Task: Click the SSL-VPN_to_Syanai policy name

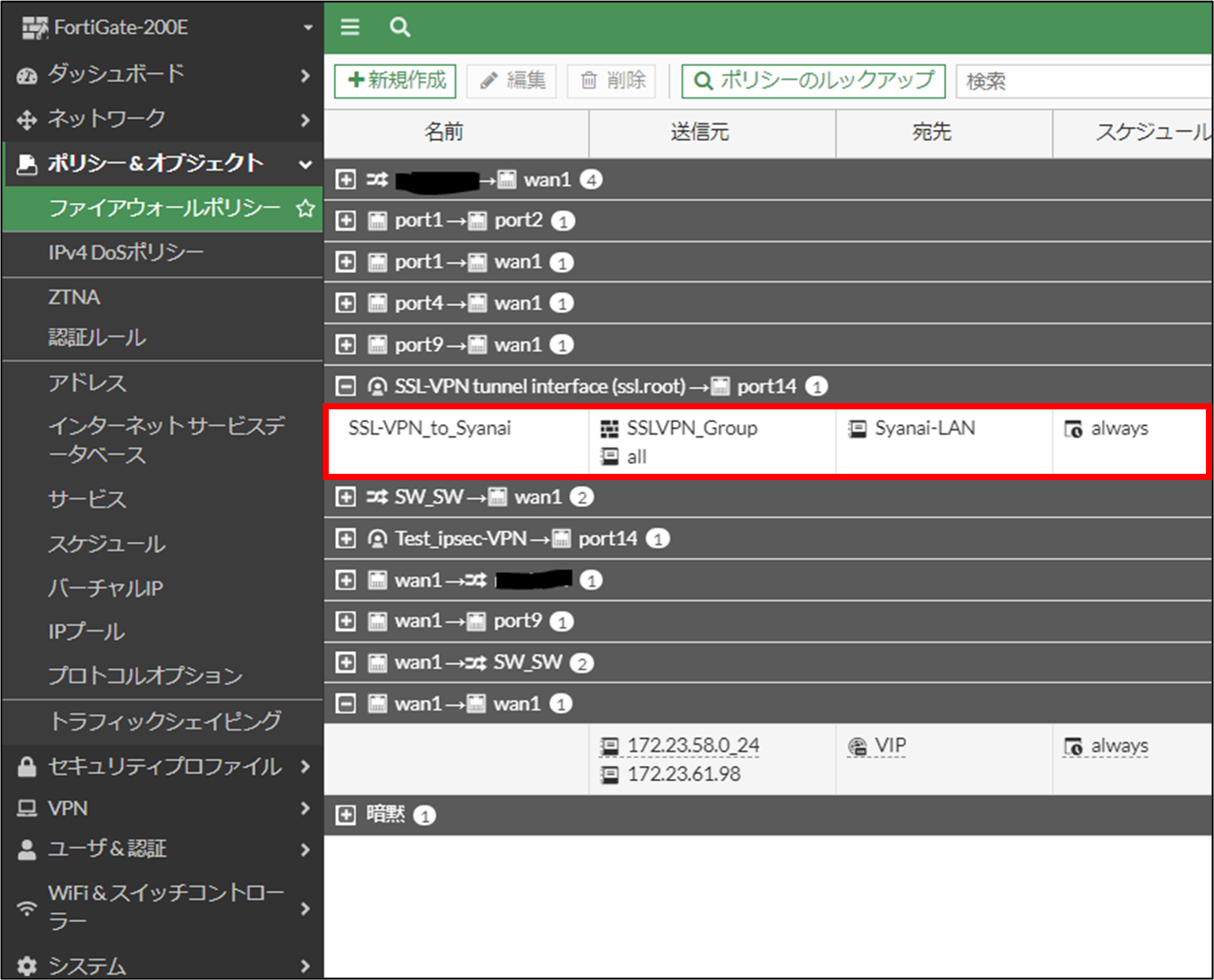Action: point(429,428)
